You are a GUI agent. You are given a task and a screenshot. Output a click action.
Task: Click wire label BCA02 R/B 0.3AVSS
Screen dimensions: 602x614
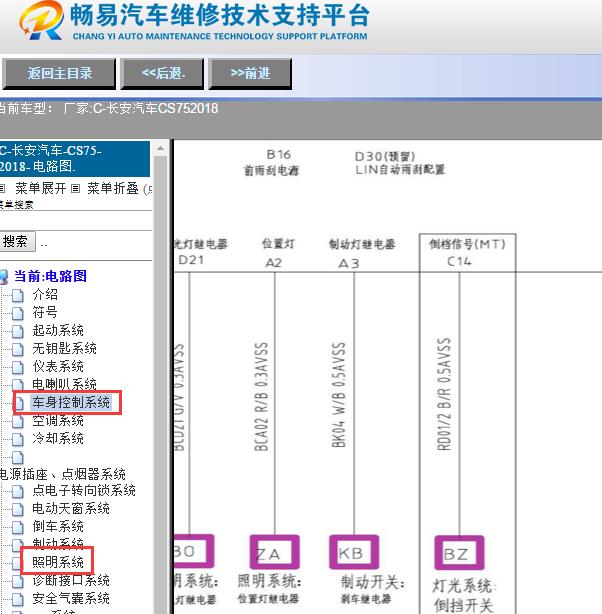[261, 397]
